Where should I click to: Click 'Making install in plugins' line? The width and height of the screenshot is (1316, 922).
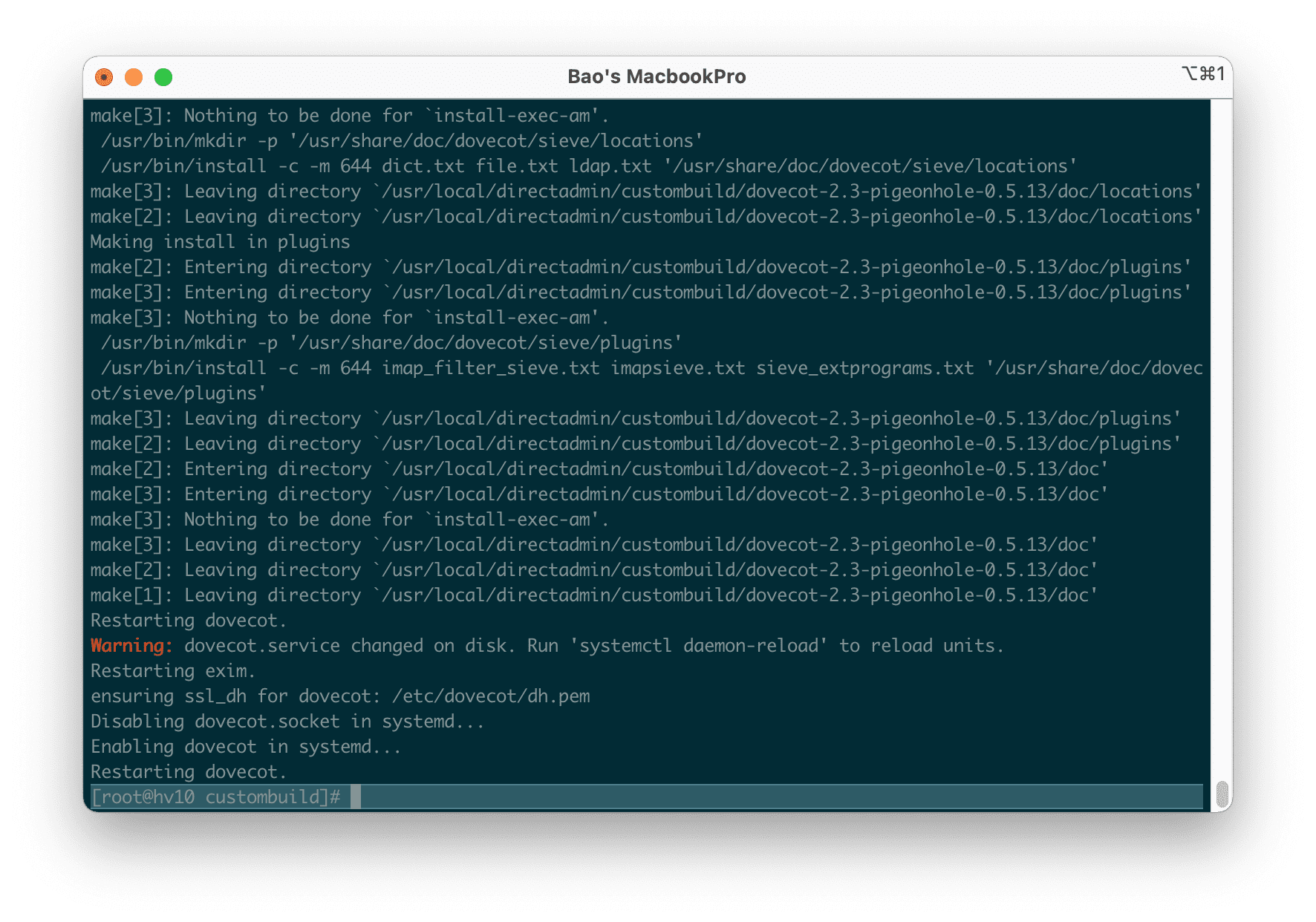(220, 242)
